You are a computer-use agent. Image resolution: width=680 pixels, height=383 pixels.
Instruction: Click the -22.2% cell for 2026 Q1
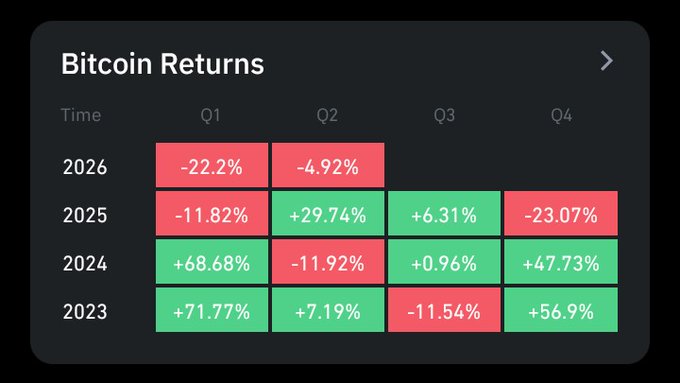click(x=212, y=165)
